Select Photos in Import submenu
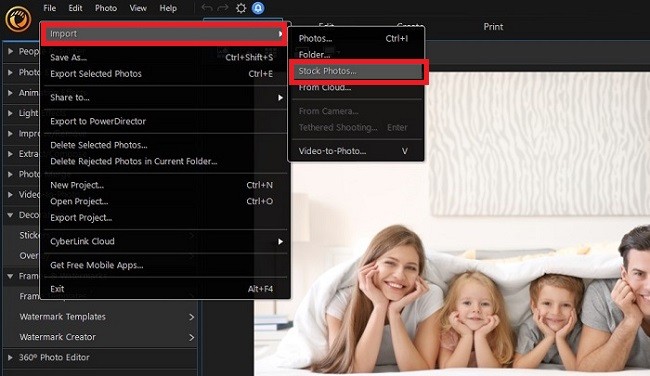 pos(356,39)
